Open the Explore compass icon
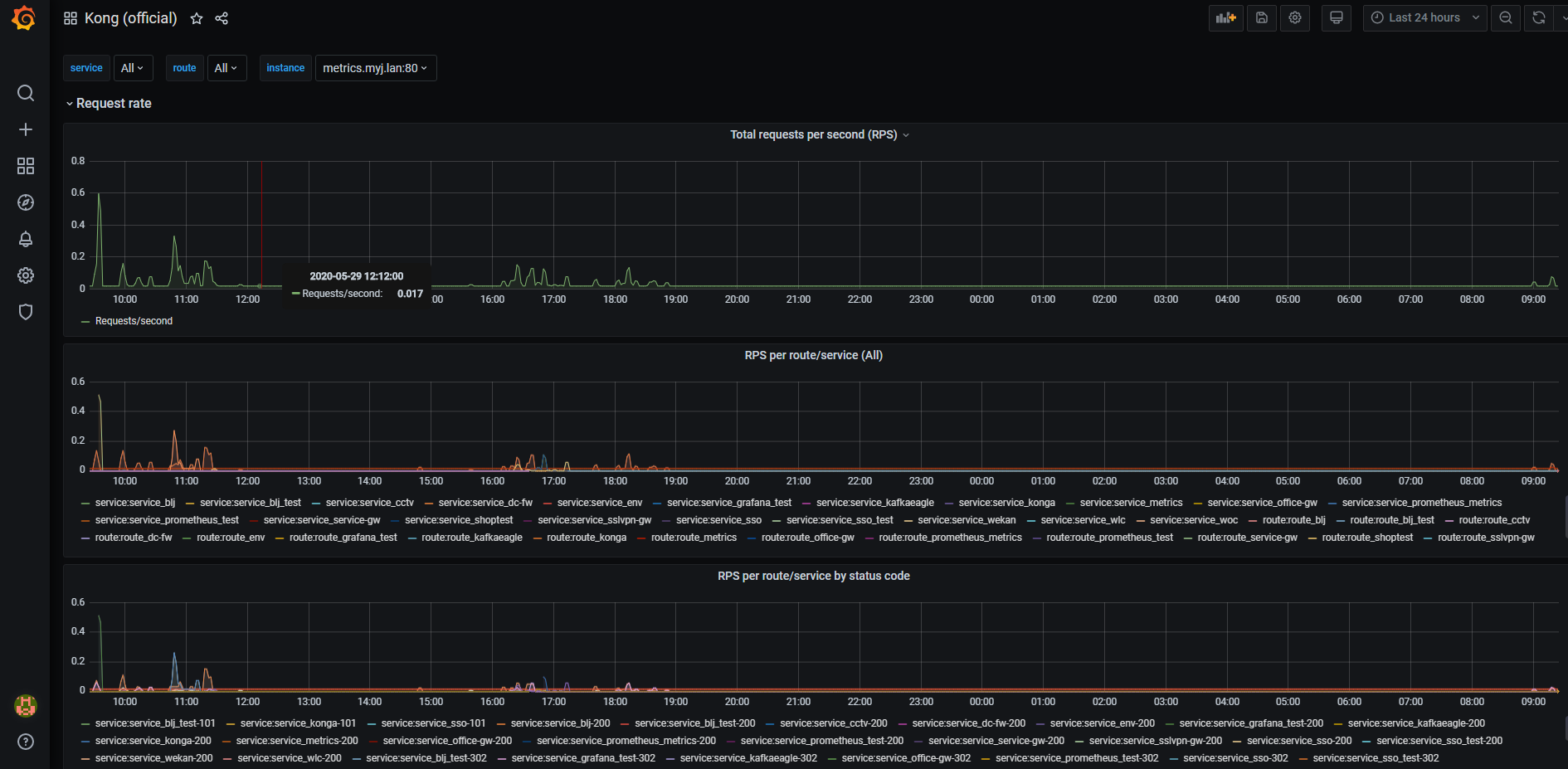This screenshot has height=769, width=1568. [x=26, y=202]
